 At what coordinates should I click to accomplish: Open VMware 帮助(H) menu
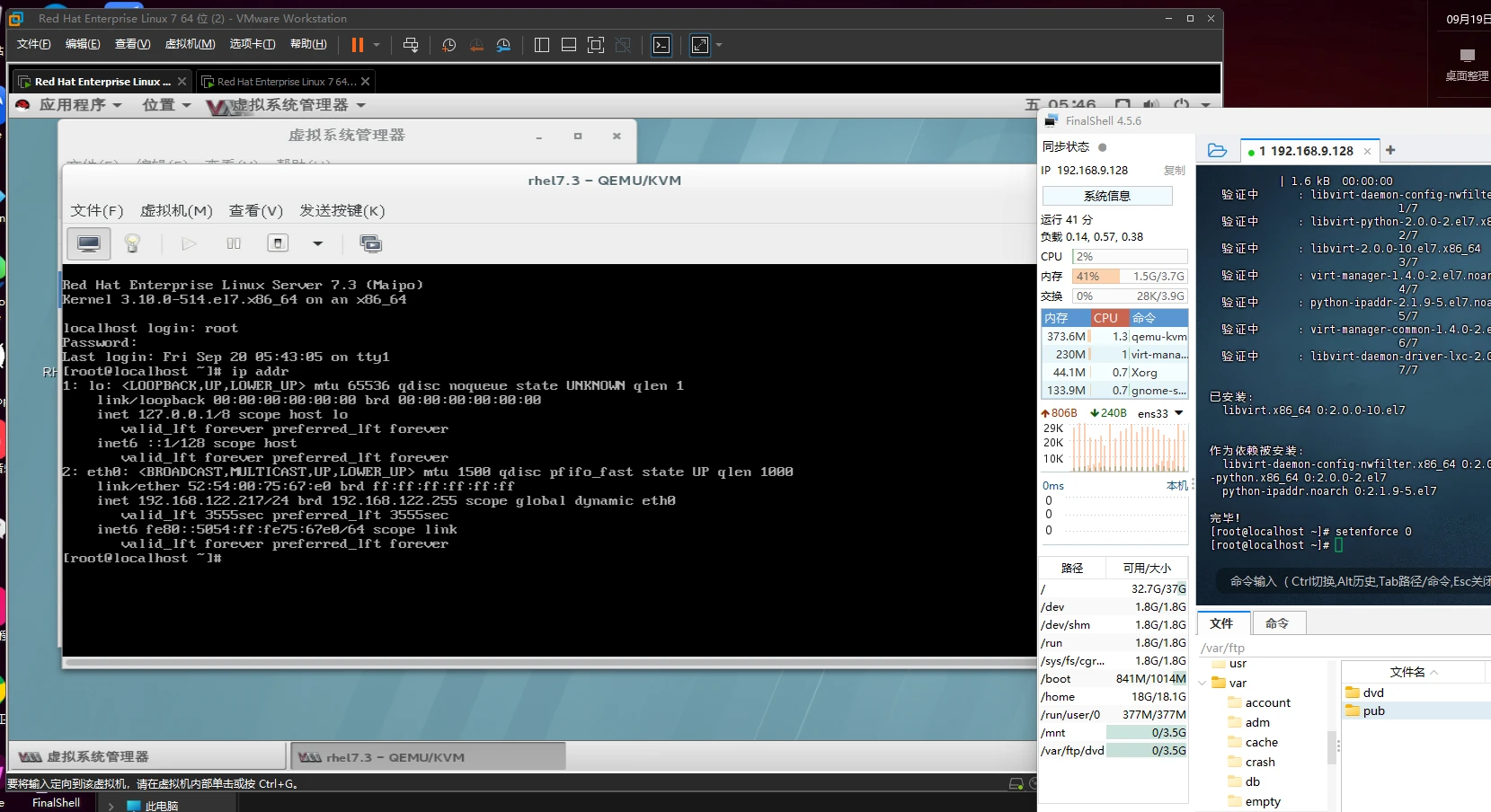pyautogui.click(x=308, y=44)
